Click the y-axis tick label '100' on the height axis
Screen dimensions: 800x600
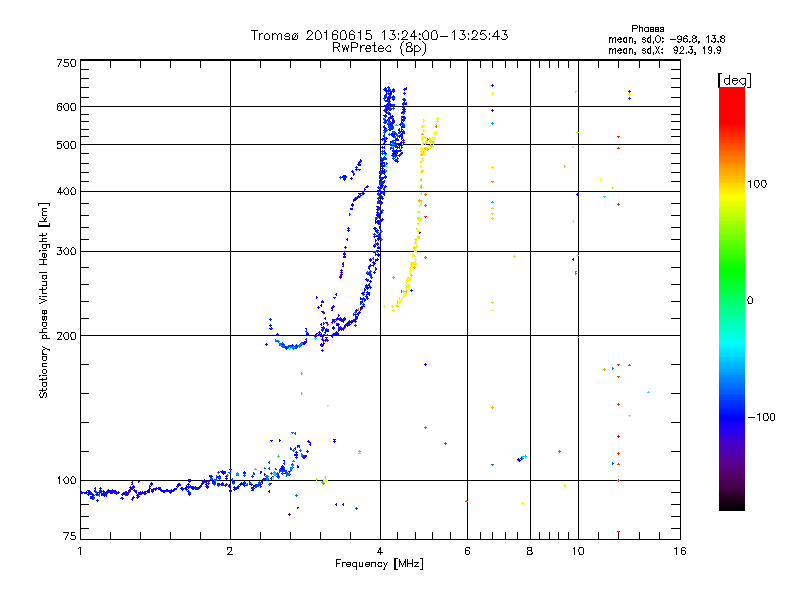[x=66, y=480]
